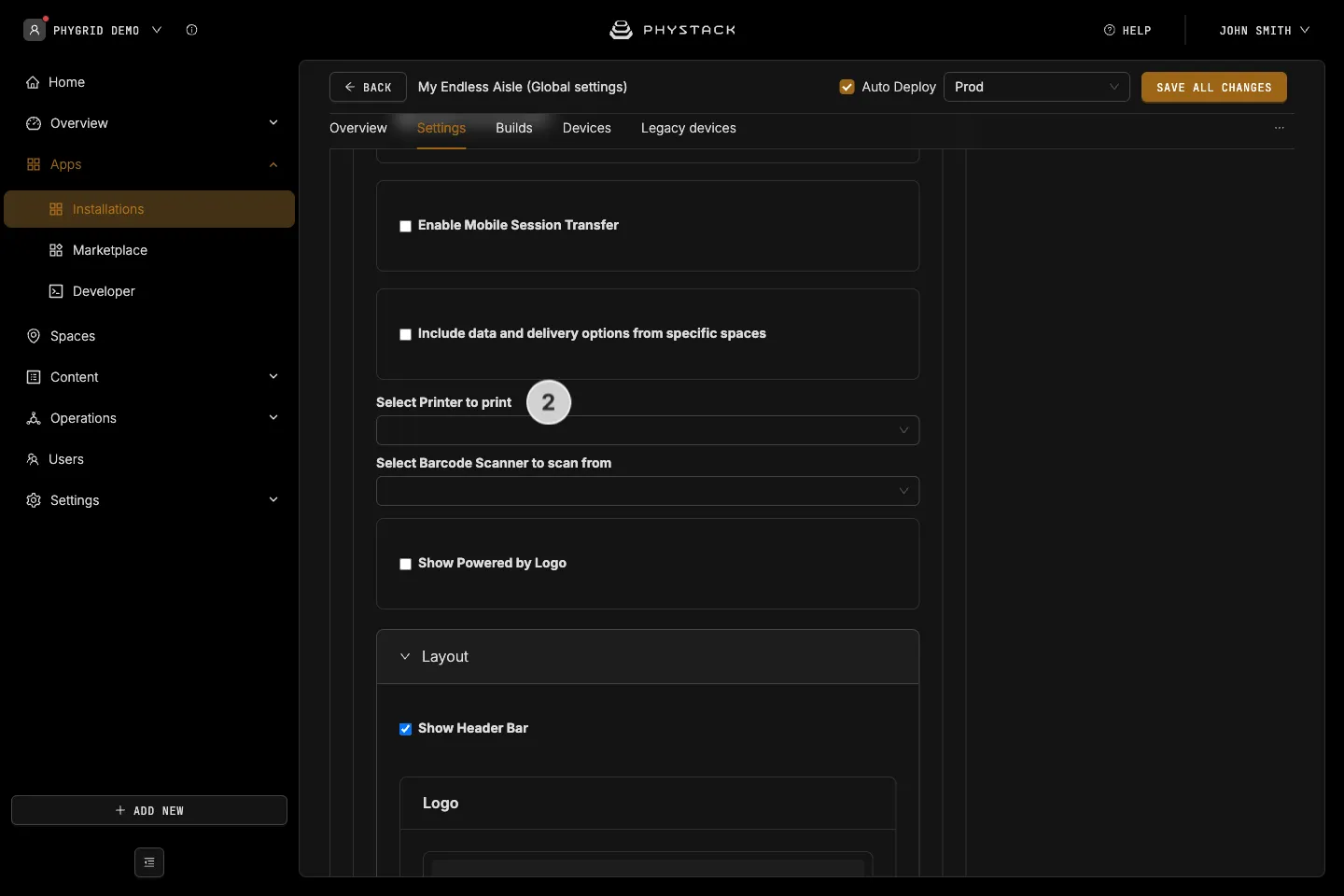Switch to the Overview tab

[x=358, y=128]
